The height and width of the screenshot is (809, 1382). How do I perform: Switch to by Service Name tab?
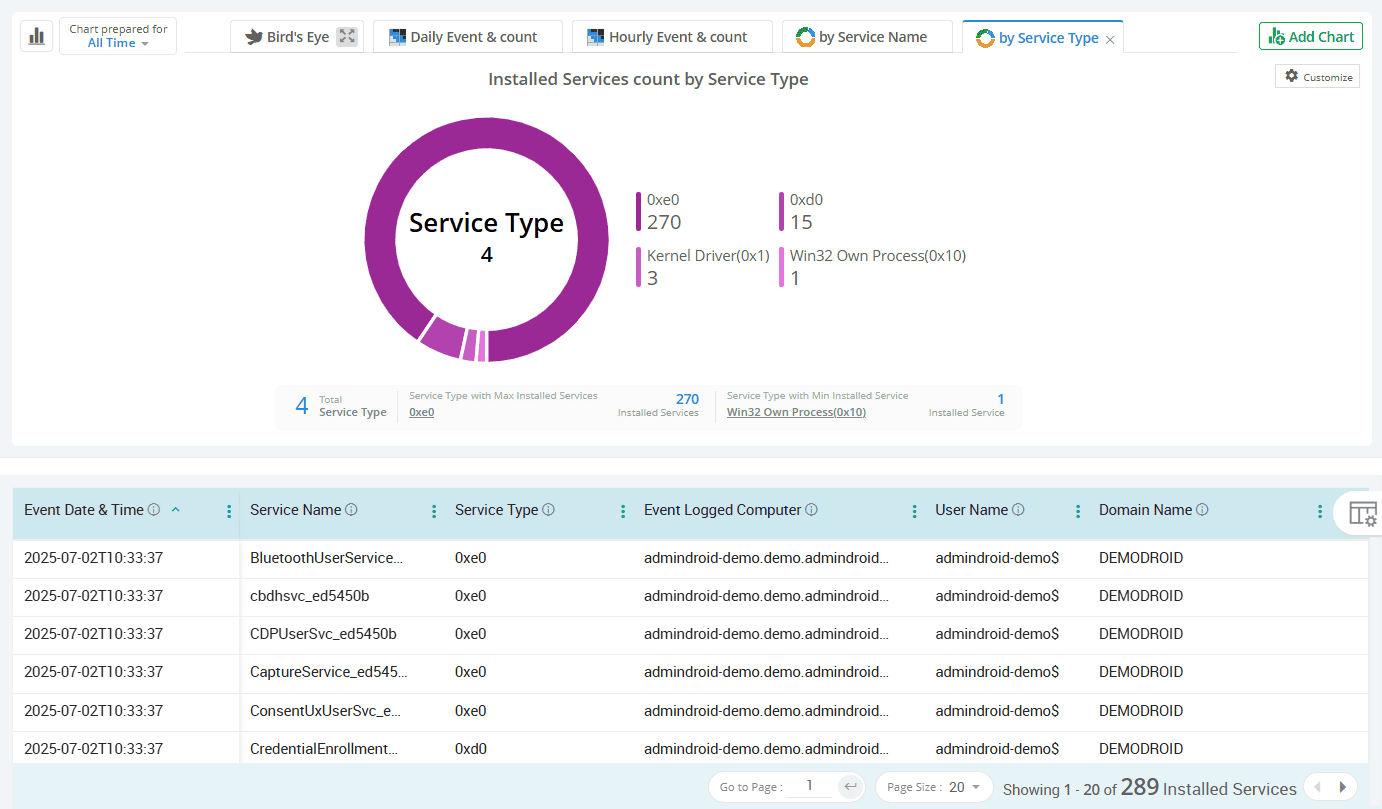tap(866, 37)
